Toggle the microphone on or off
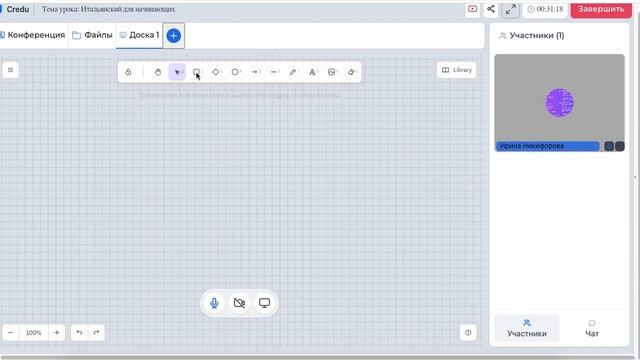 [x=214, y=303]
